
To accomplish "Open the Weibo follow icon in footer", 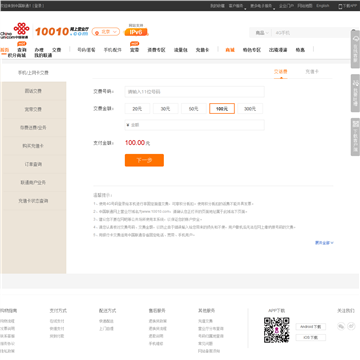I will click(351, 326).
